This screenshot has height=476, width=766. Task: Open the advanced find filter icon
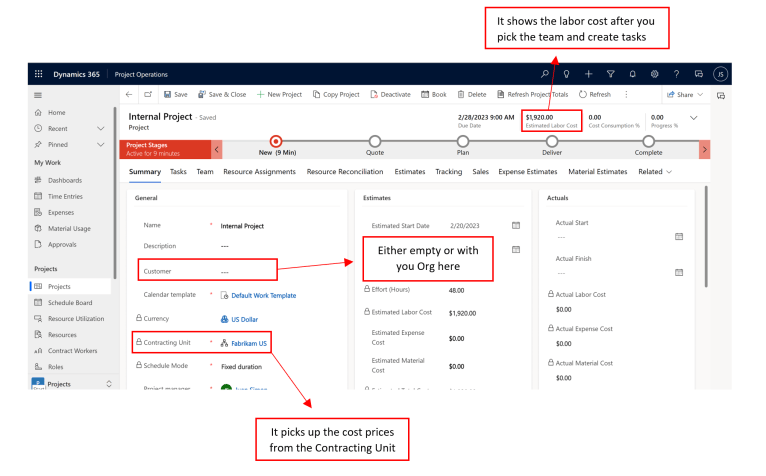pos(611,74)
